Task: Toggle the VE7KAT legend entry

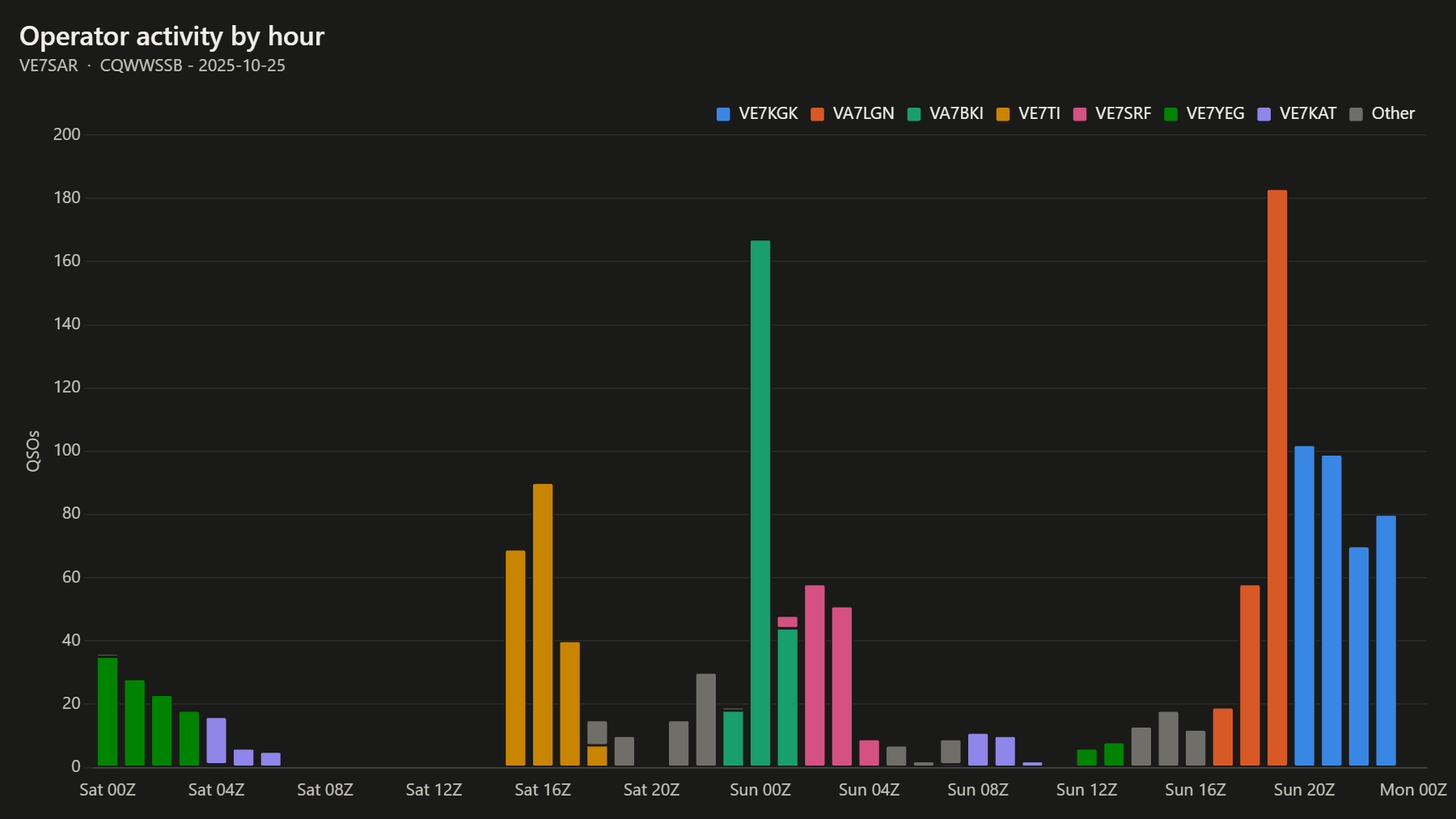Action: [x=1297, y=114]
